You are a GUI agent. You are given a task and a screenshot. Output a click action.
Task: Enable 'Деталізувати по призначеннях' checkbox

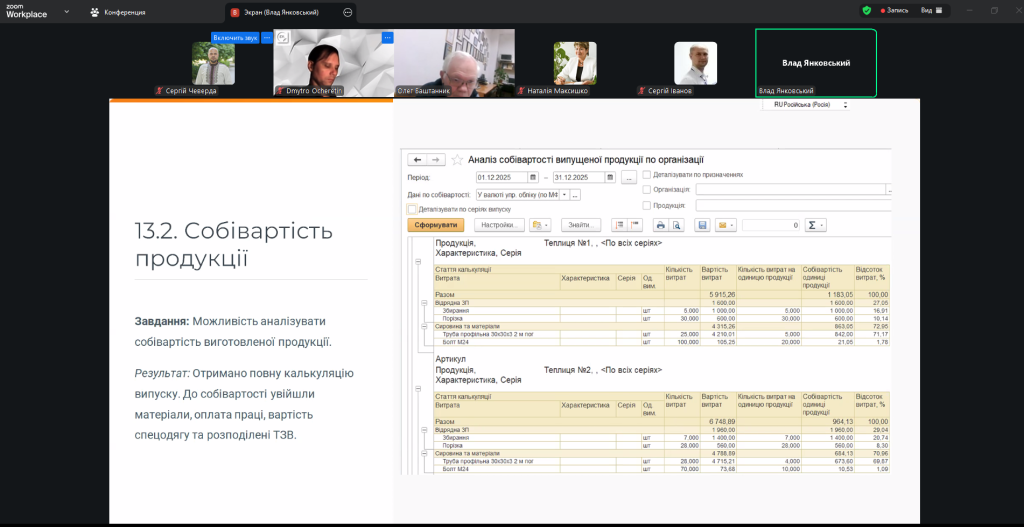[647, 174]
